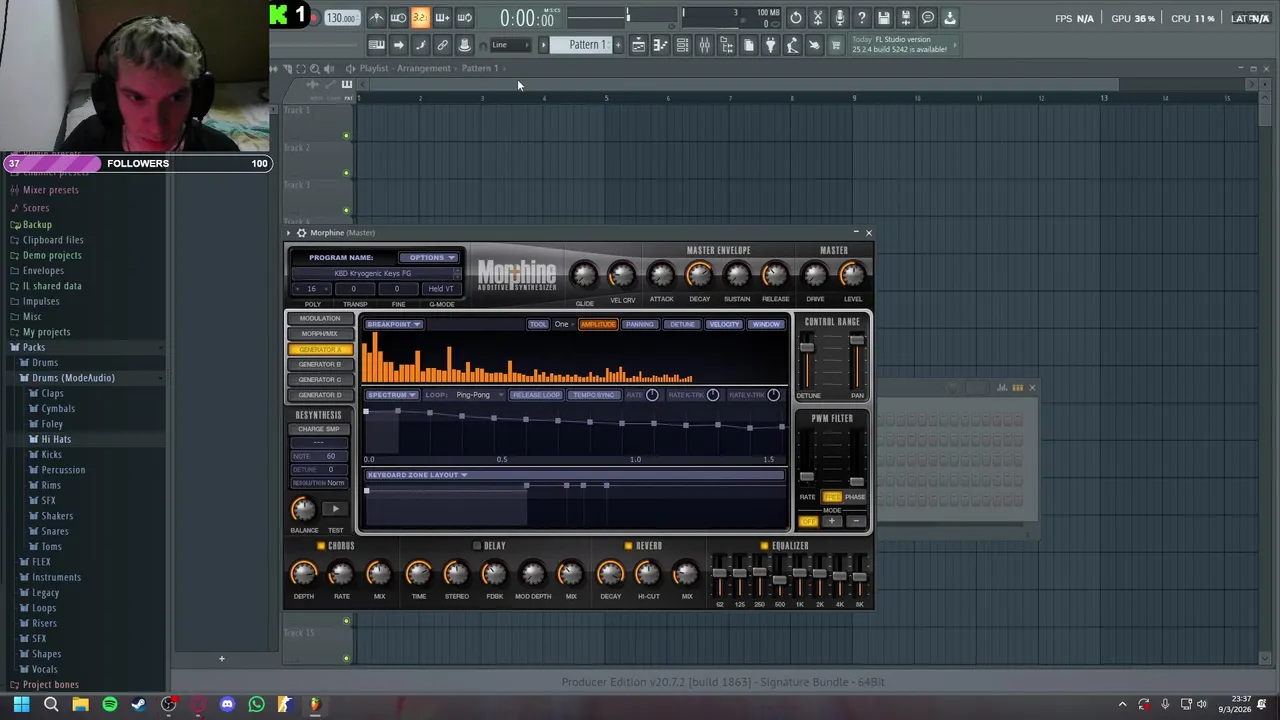Enable the DELAY effect LED
Screen dimensions: 1280x720
click(477, 546)
